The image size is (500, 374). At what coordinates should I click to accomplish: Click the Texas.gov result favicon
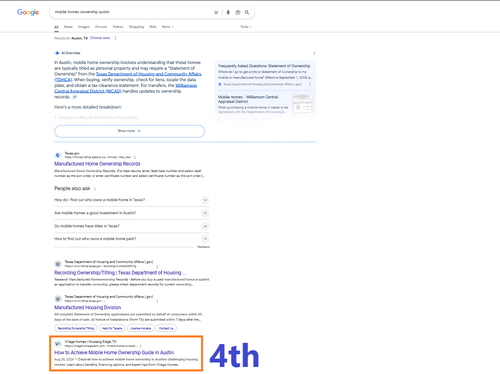[58, 155]
